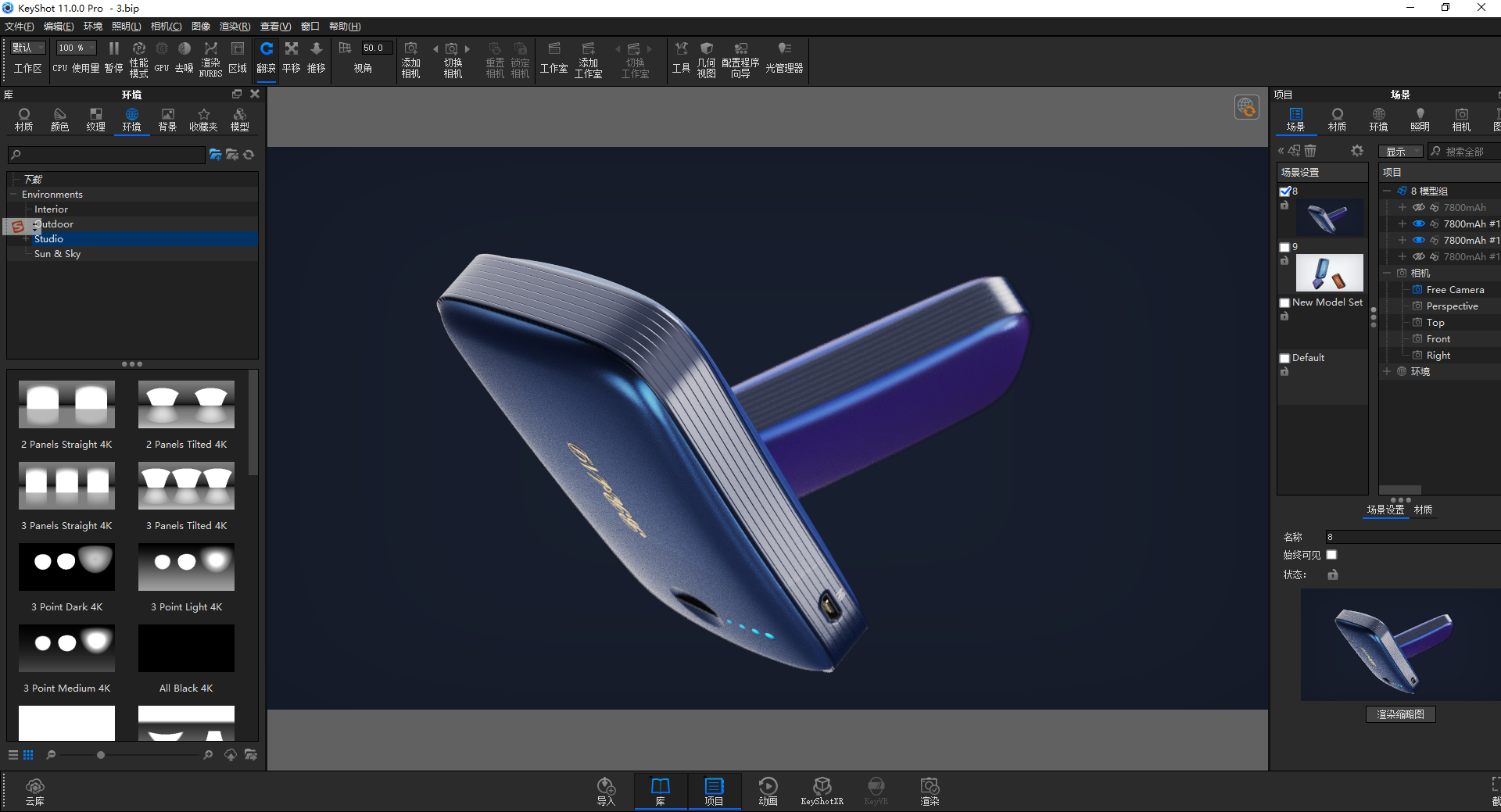Open the 渲染(R) menu
The height and width of the screenshot is (812, 1501).
coord(235,27)
